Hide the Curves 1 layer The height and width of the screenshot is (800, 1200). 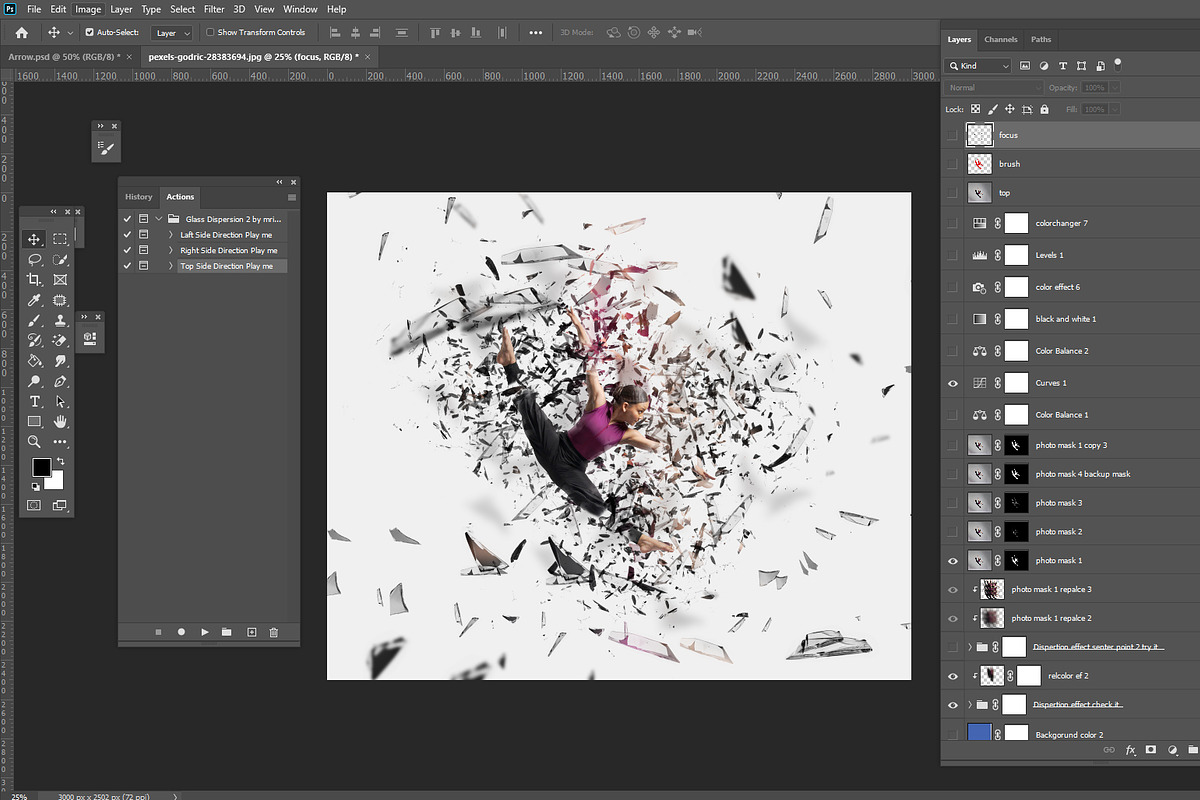point(952,383)
